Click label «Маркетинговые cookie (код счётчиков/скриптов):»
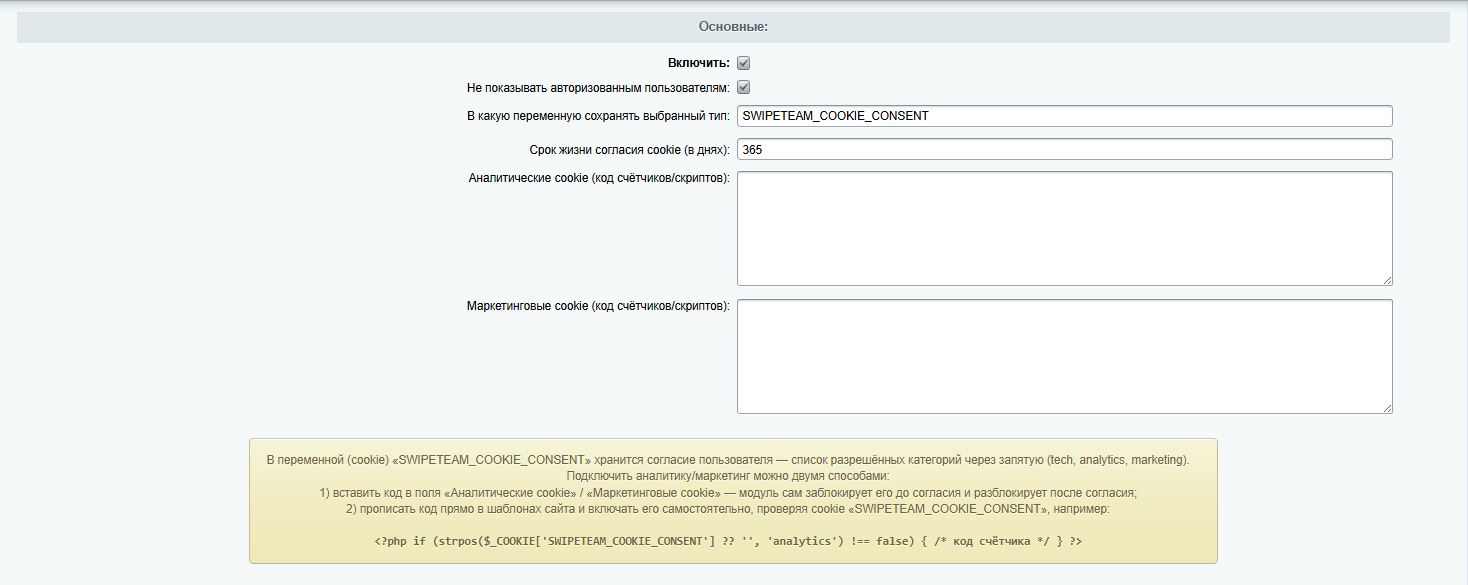Viewport: 1468px width, 585px height. tap(598, 306)
